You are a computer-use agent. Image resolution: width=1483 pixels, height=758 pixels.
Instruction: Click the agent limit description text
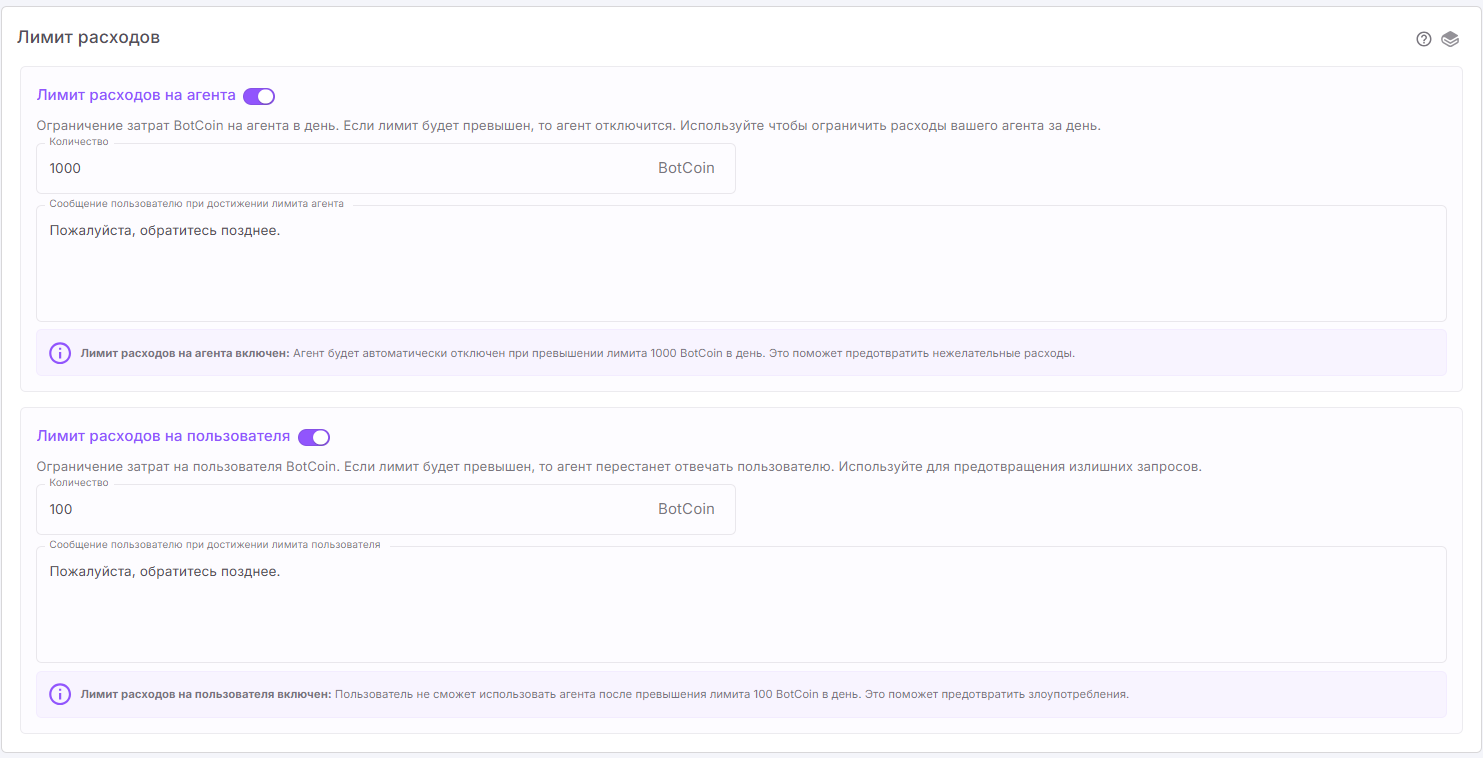tap(568, 126)
